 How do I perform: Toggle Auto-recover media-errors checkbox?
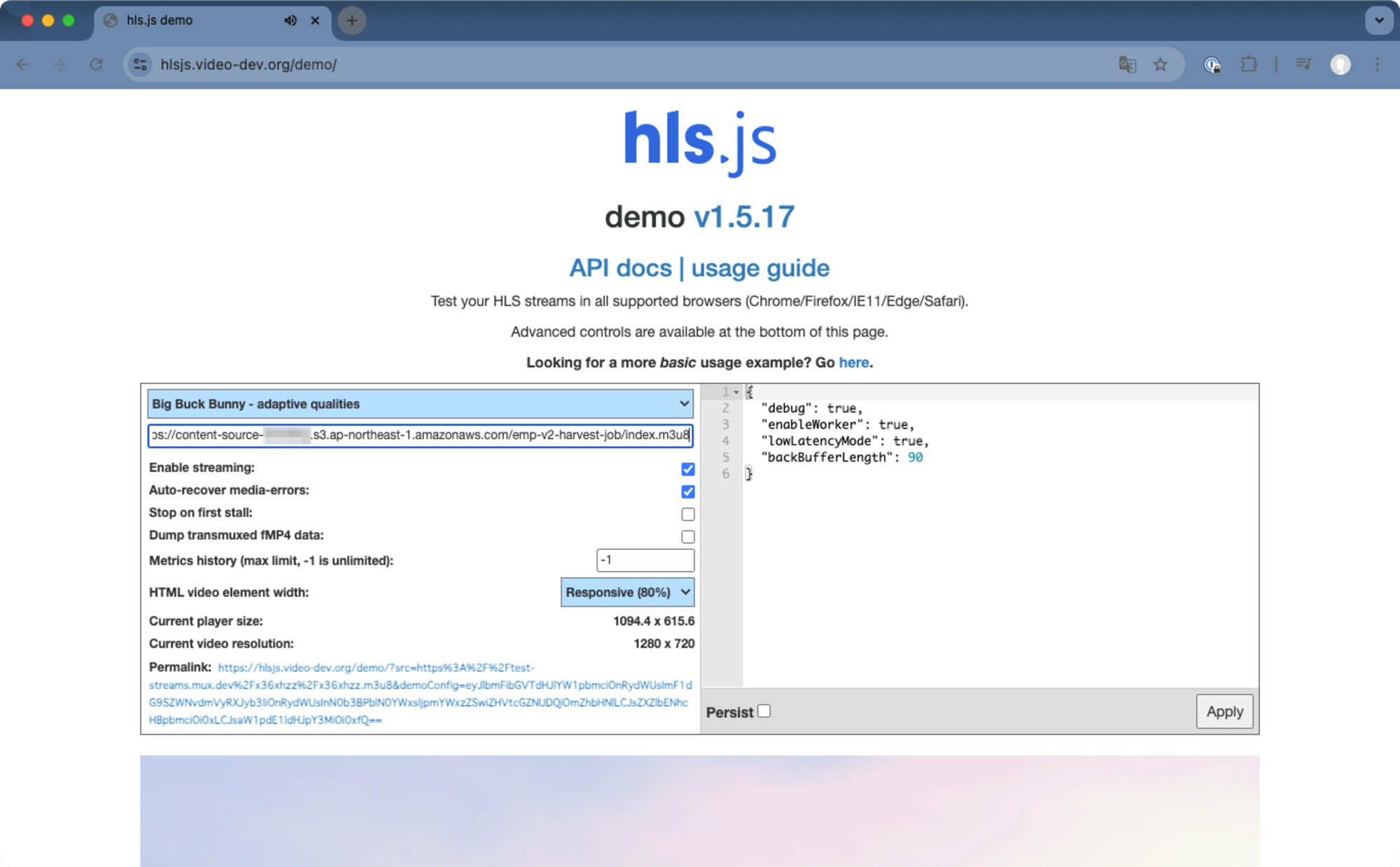tap(688, 491)
